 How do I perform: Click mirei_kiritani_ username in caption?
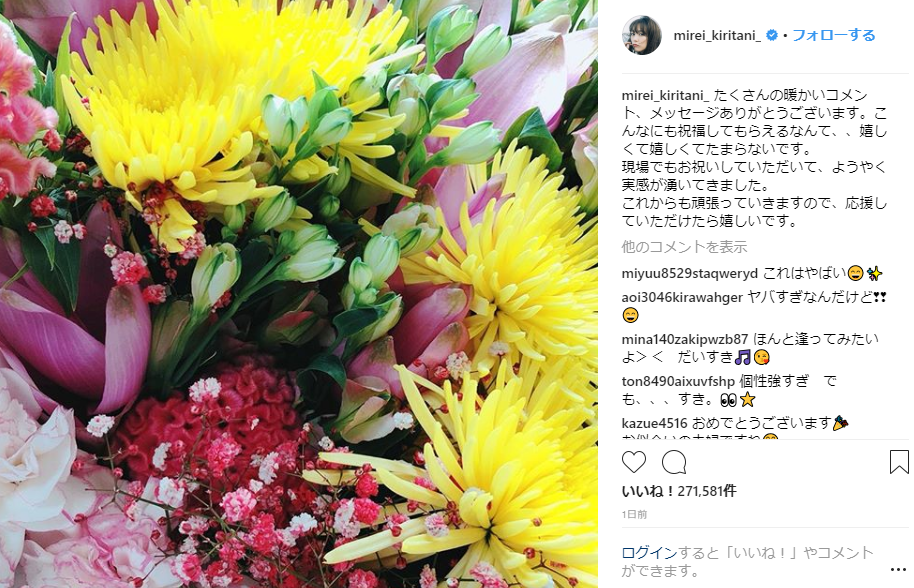665,95
